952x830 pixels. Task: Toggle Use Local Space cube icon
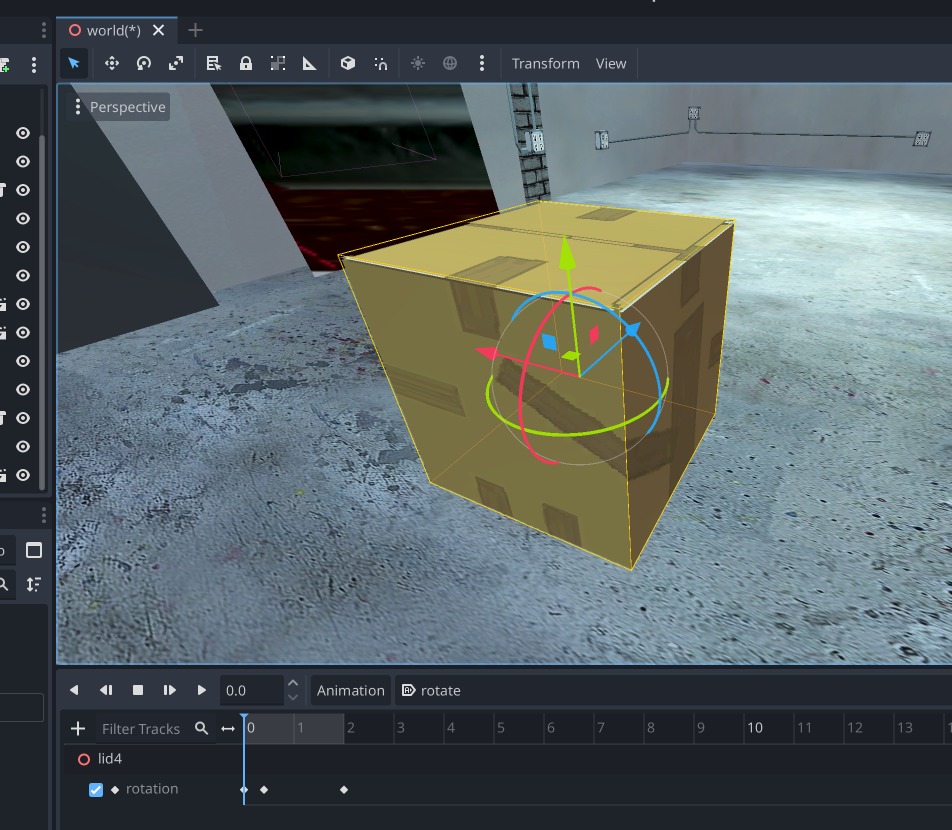[x=347, y=63]
